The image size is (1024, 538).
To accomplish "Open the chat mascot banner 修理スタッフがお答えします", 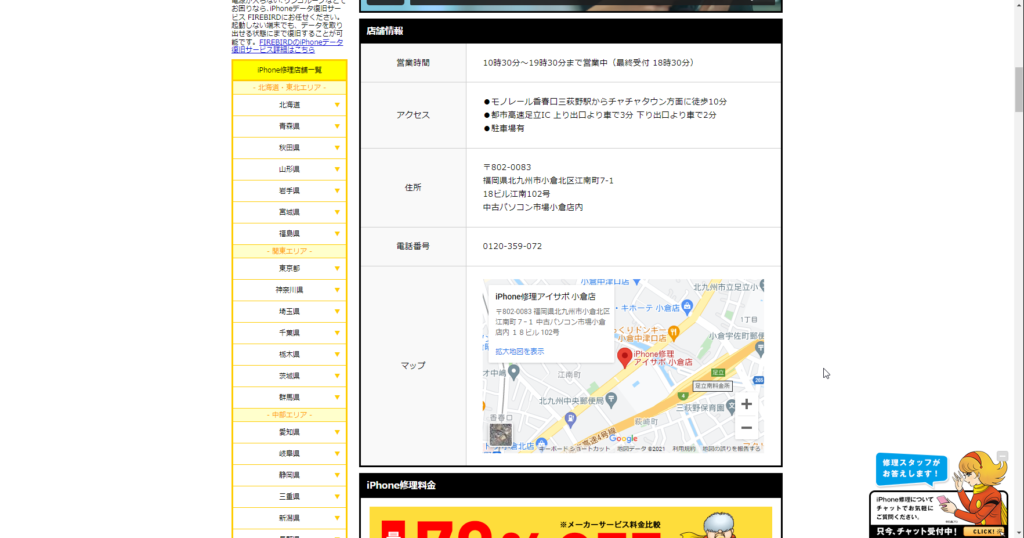I will click(910, 468).
